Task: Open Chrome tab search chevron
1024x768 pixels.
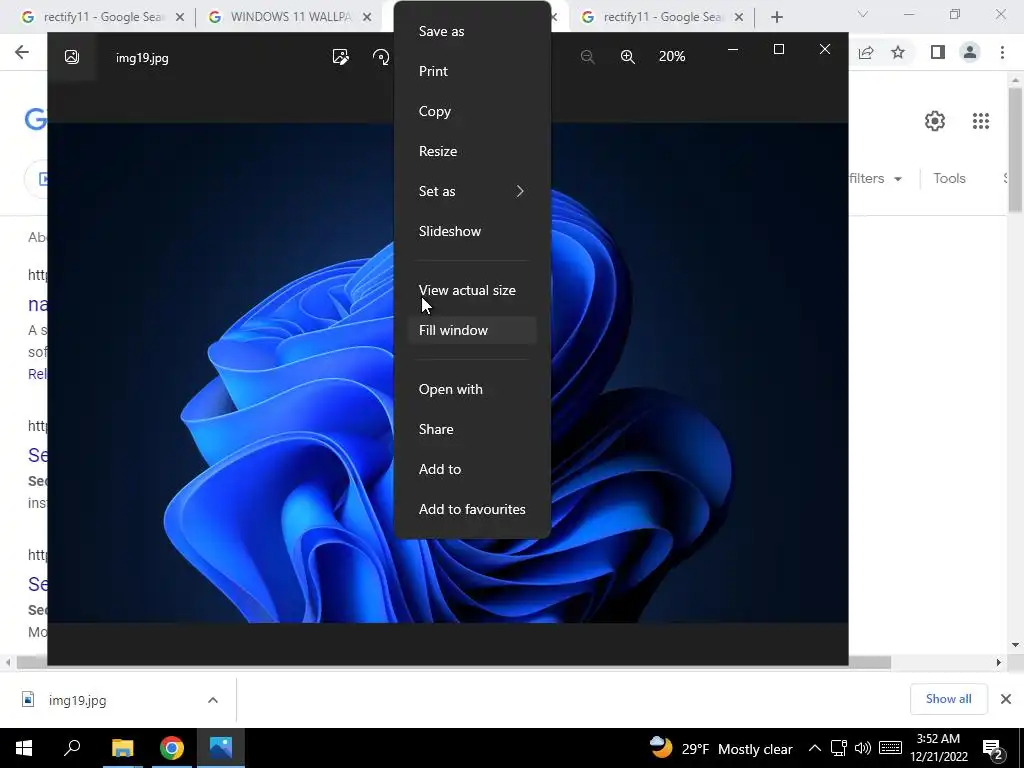Action: pyautogui.click(x=863, y=14)
